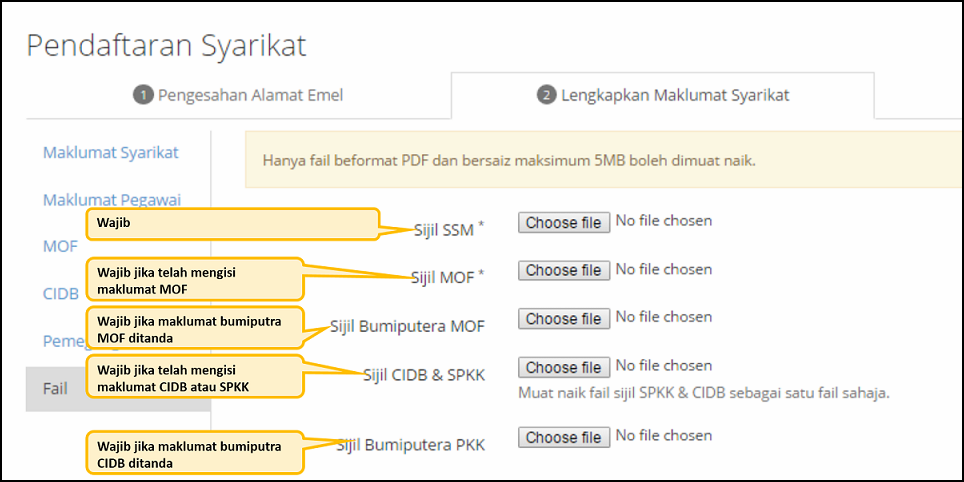Click the yellow PDF format notice banner
The height and width of the screenshot is (482, 964).
600,160
